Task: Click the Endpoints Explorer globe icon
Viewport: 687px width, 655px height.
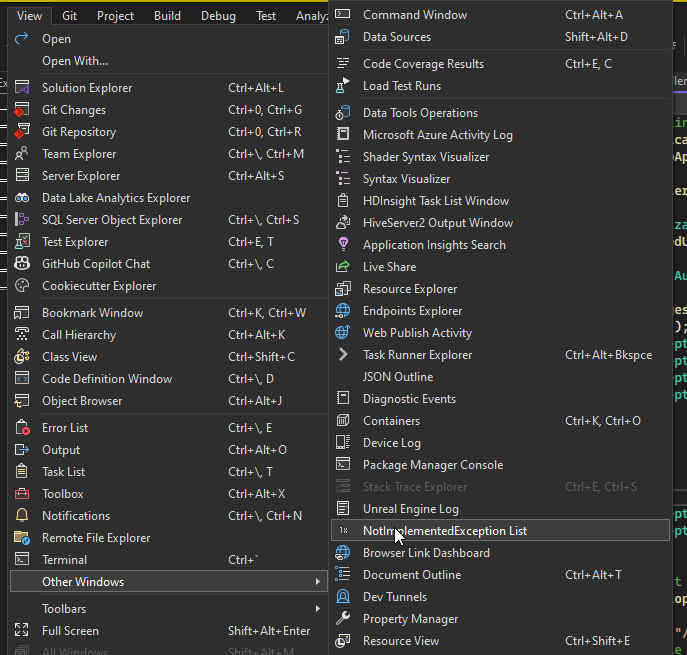Action: (343, 311)
